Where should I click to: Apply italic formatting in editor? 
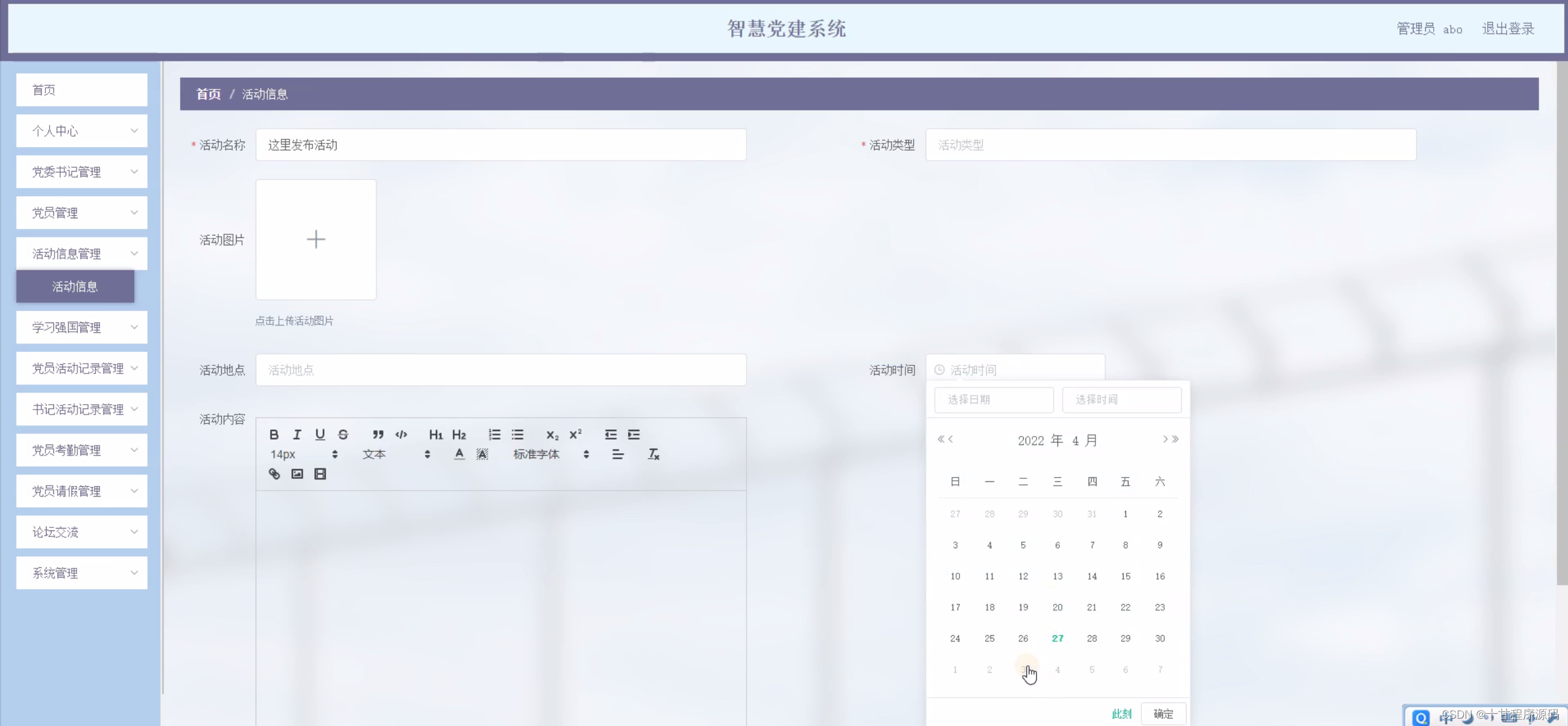(x=297, y=434)
